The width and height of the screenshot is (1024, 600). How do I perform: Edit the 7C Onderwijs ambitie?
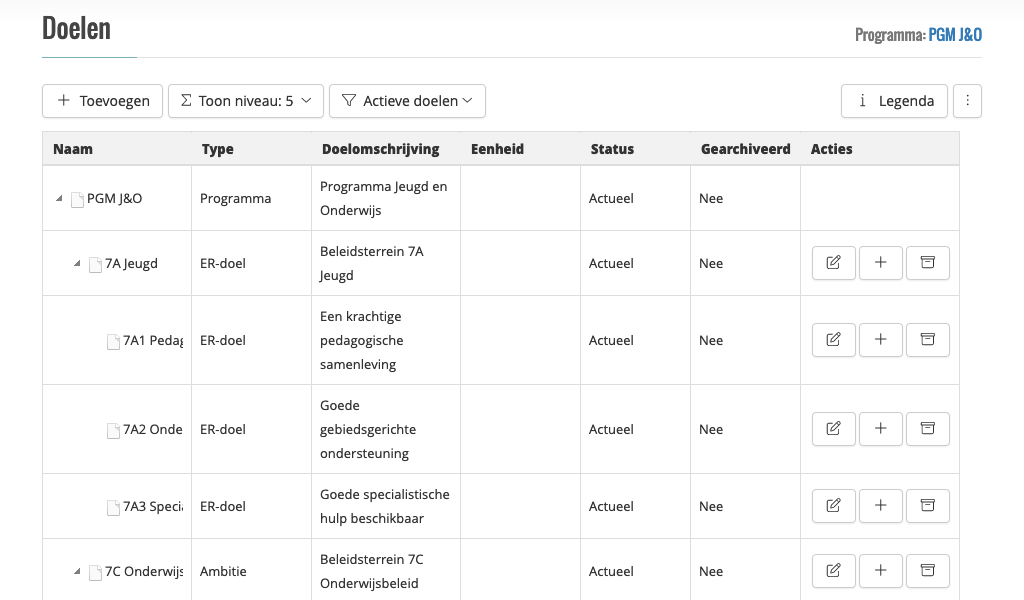[x=833, y=570]
